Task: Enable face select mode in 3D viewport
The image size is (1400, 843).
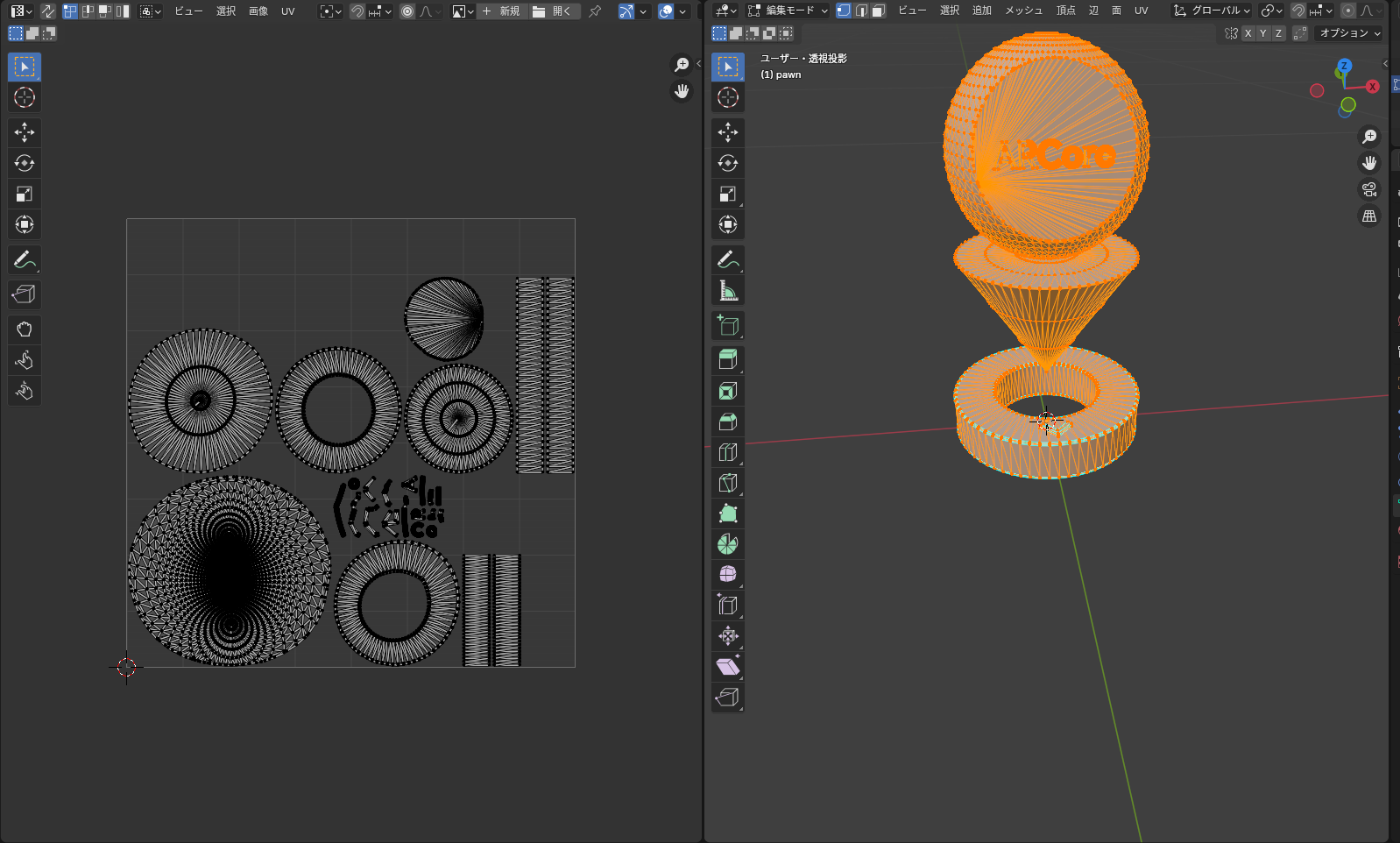Action: click(x=879, y=11)
